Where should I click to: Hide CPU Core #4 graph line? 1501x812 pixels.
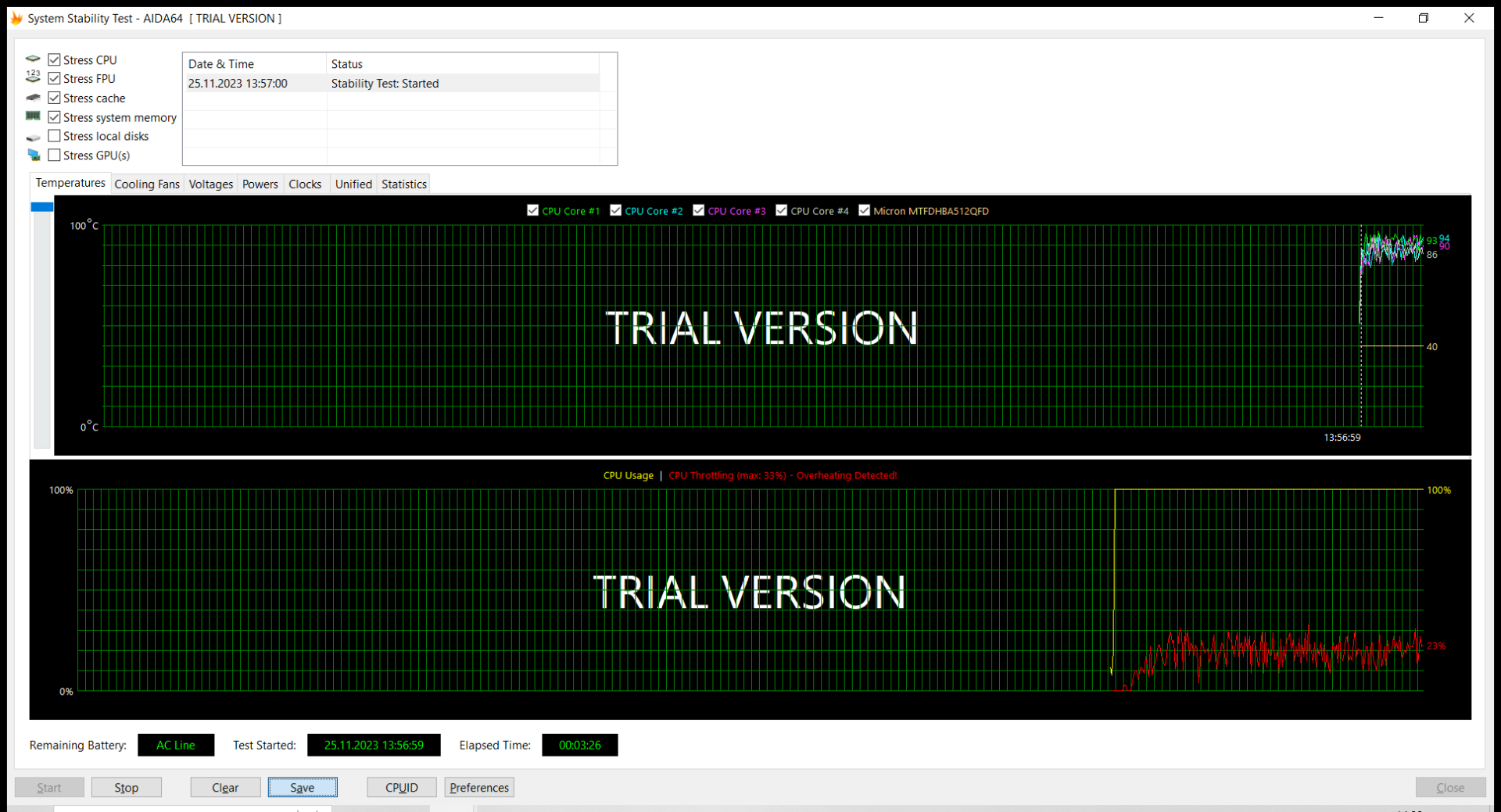pyautogui.click(x=782, y=210)
